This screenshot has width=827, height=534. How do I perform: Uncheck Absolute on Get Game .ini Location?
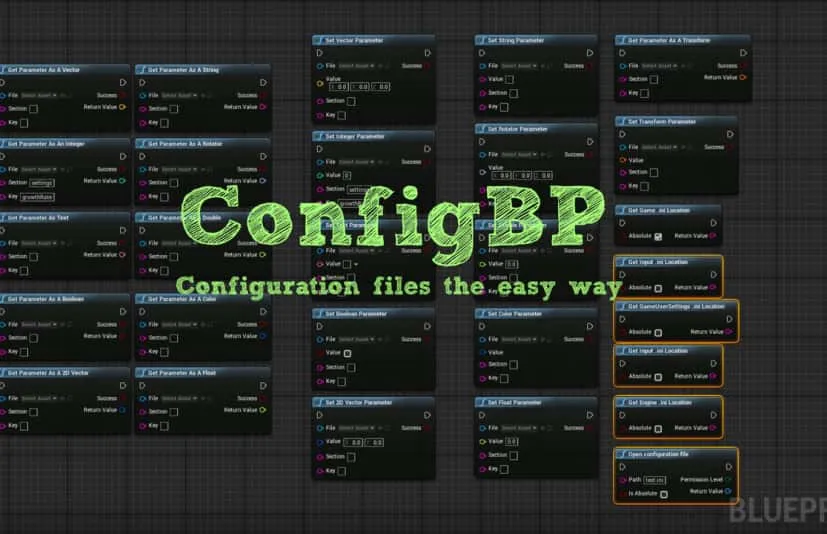658,236
